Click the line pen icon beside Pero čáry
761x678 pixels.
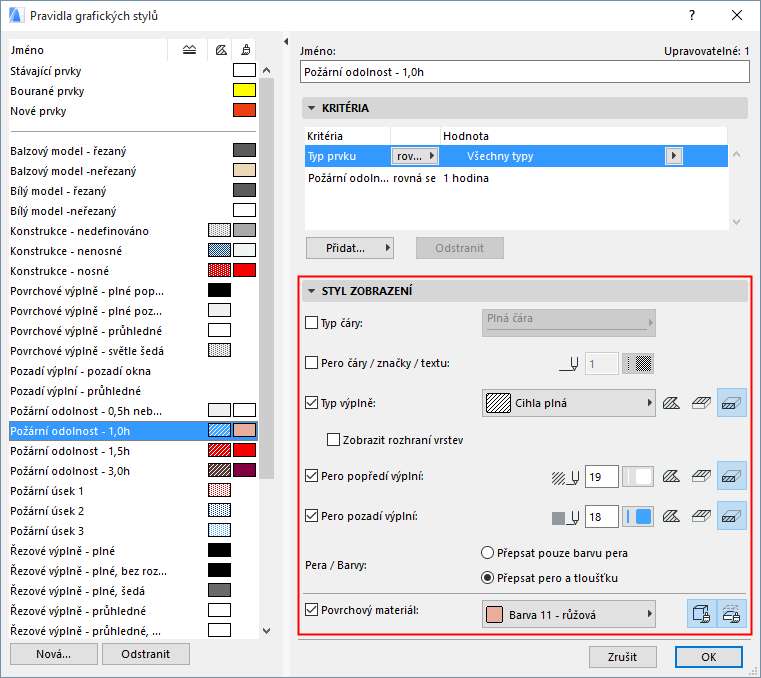pyautogui.click(x=569, y=364)
